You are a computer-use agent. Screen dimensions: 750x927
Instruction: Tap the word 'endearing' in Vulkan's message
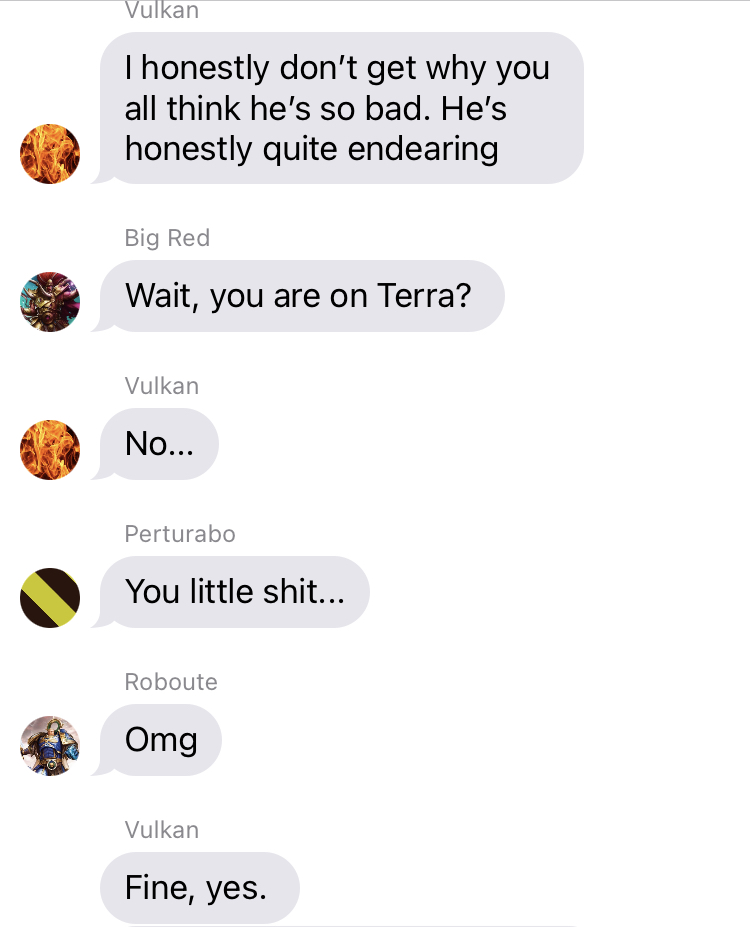pos(423,150)
